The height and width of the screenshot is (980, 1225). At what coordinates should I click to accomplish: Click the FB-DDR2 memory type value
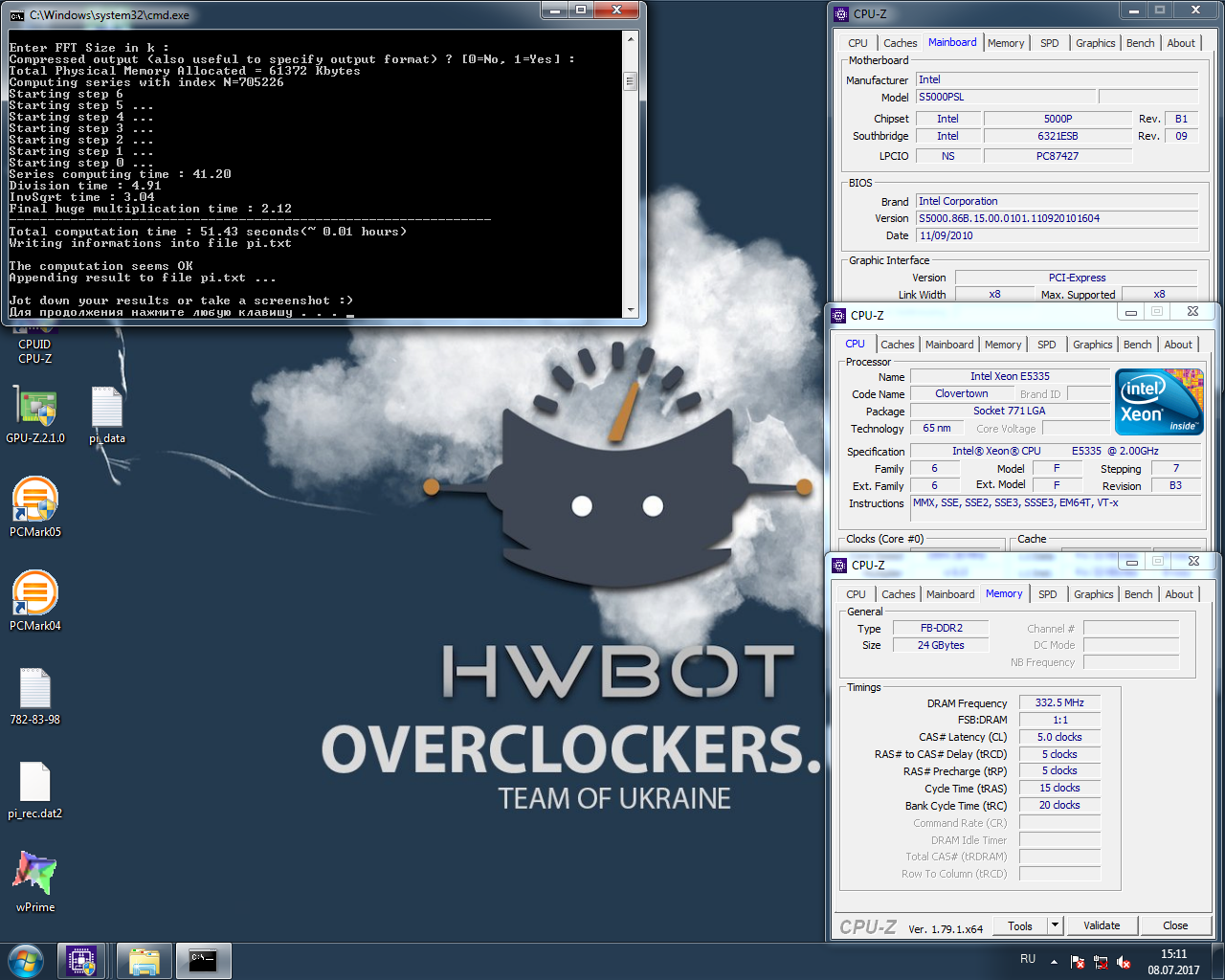point(941,628)
